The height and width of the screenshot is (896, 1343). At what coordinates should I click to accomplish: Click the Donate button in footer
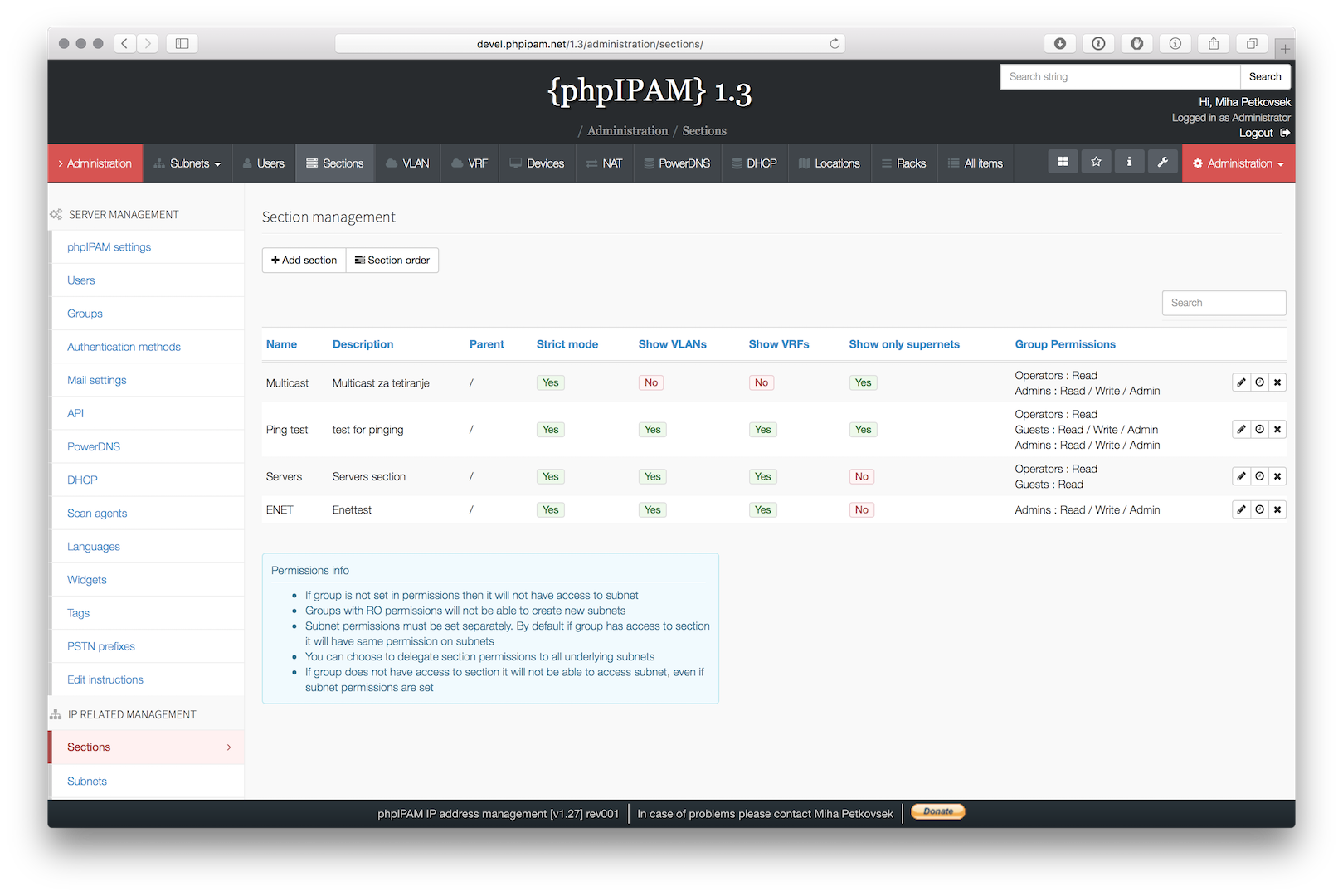point(938,811)
